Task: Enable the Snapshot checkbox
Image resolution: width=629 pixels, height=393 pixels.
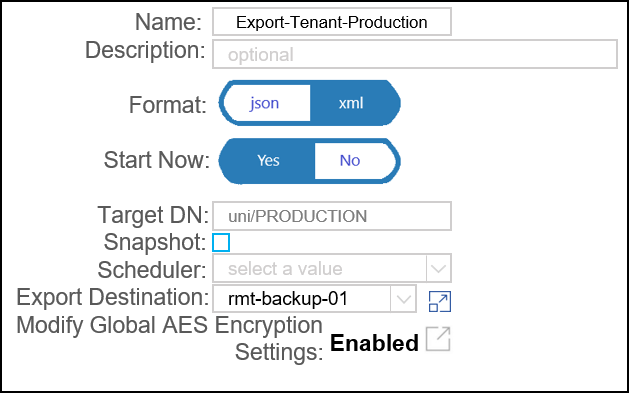Action: (221, 243)
